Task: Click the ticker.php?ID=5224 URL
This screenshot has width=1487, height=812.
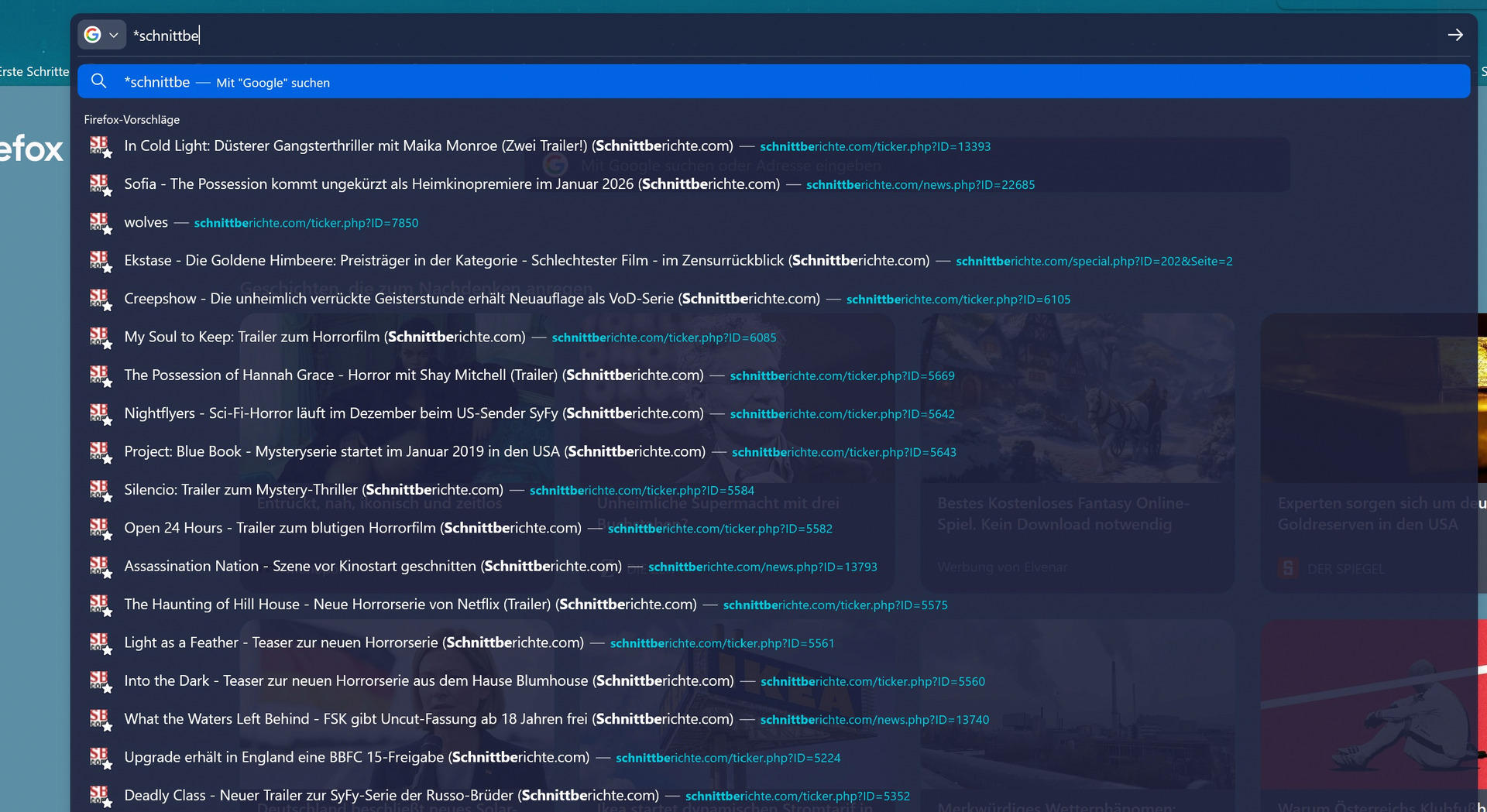Action: coord(728,758)
